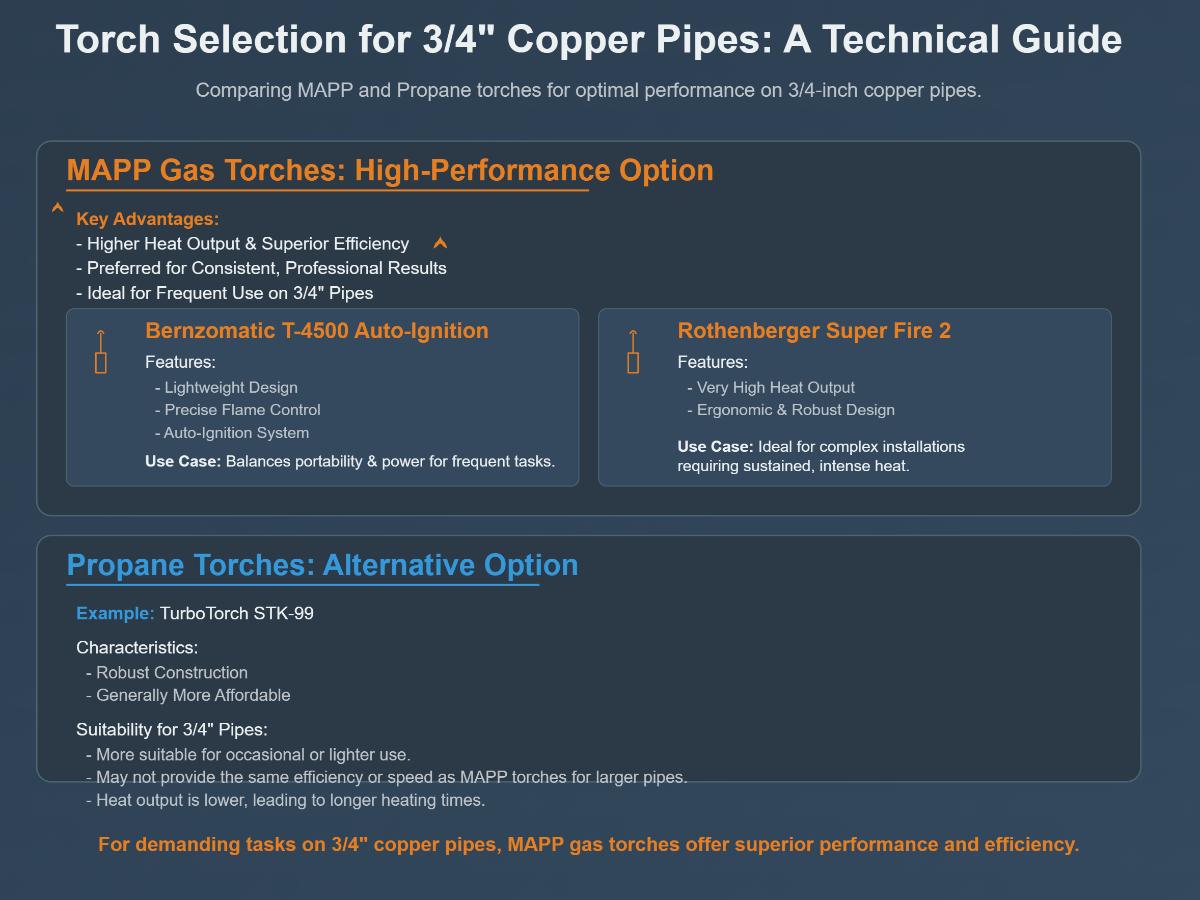Select the Propane Torches: Alternative Option heading
The width and height of the screenshot is (1200, 900).
coord(322,565)
